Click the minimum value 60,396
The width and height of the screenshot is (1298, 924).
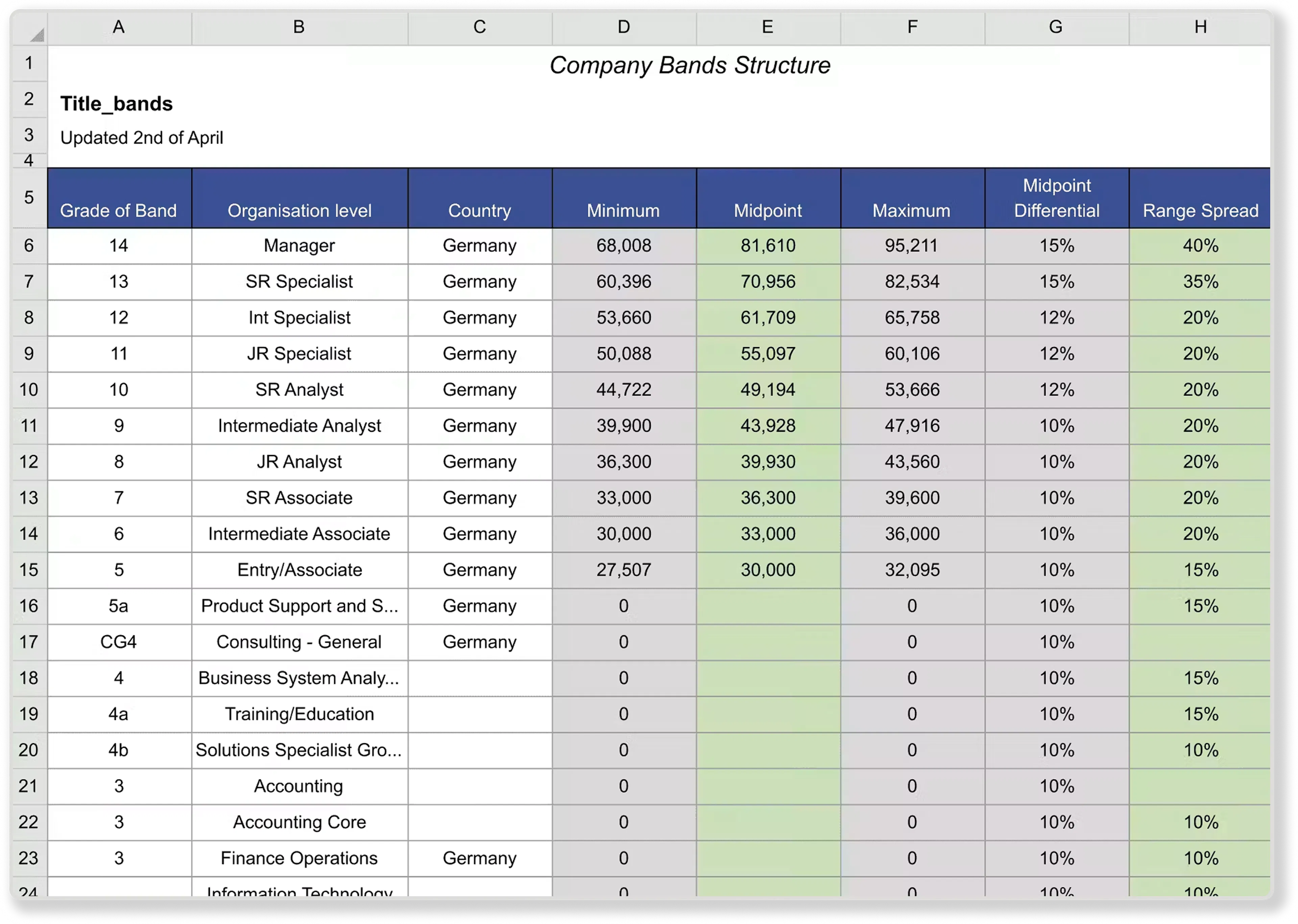[624, 282]
